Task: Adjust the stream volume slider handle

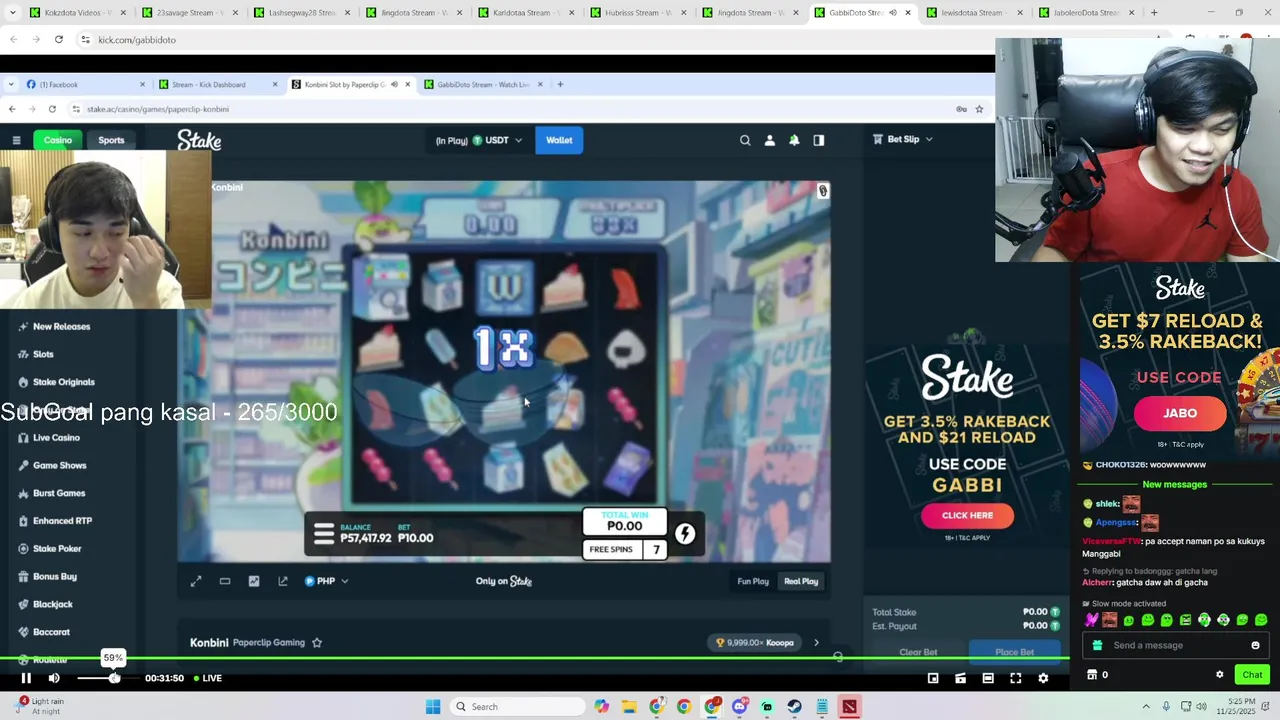Action: (114, 678)
